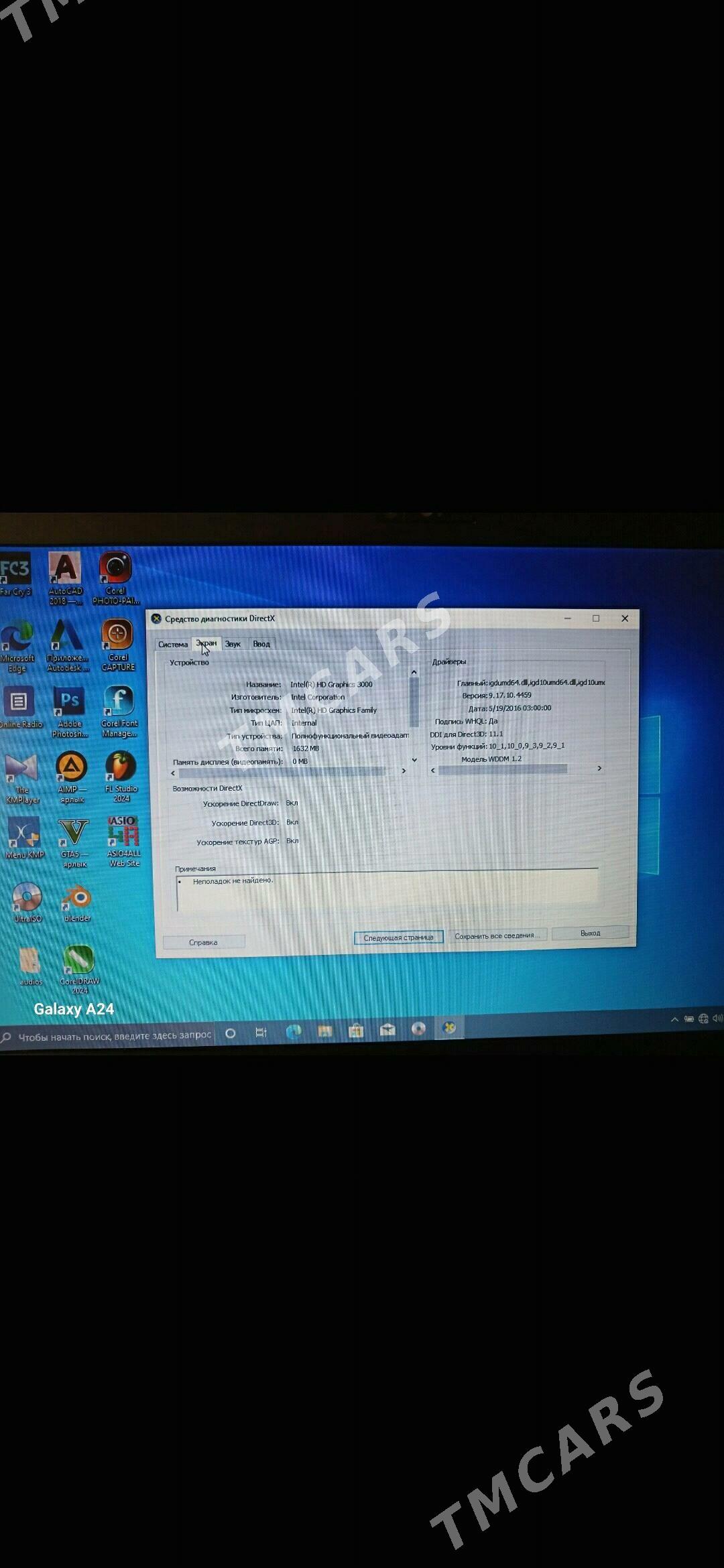
Task: Click the Выход button
Action: pyautogui.click(x=591, y=933)
